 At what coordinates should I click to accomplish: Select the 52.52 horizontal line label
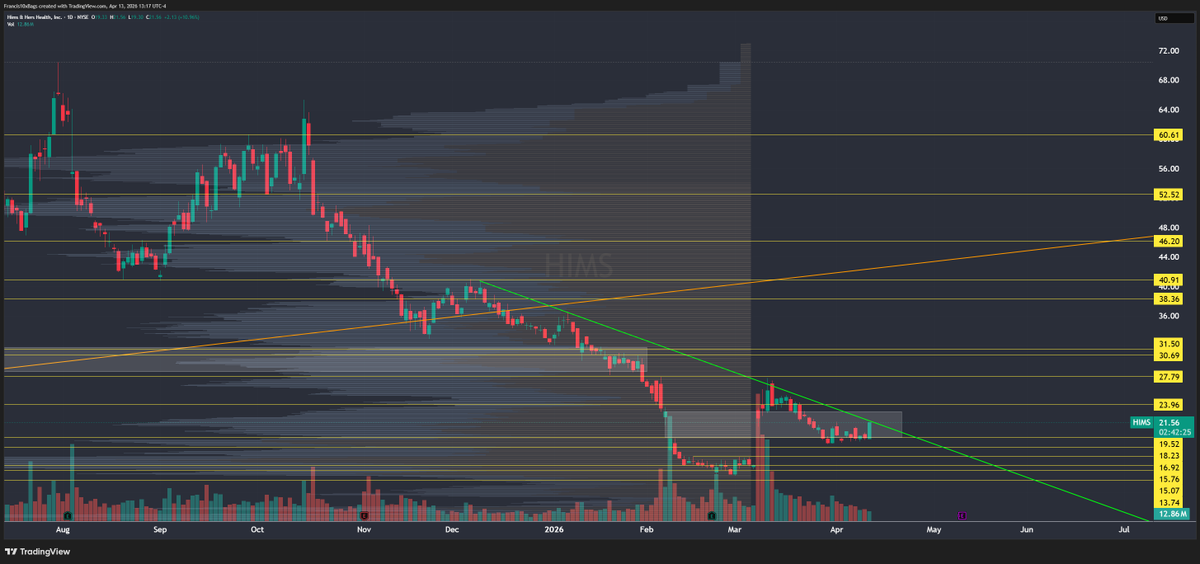pyautogui.click(x=1169, y=194)
